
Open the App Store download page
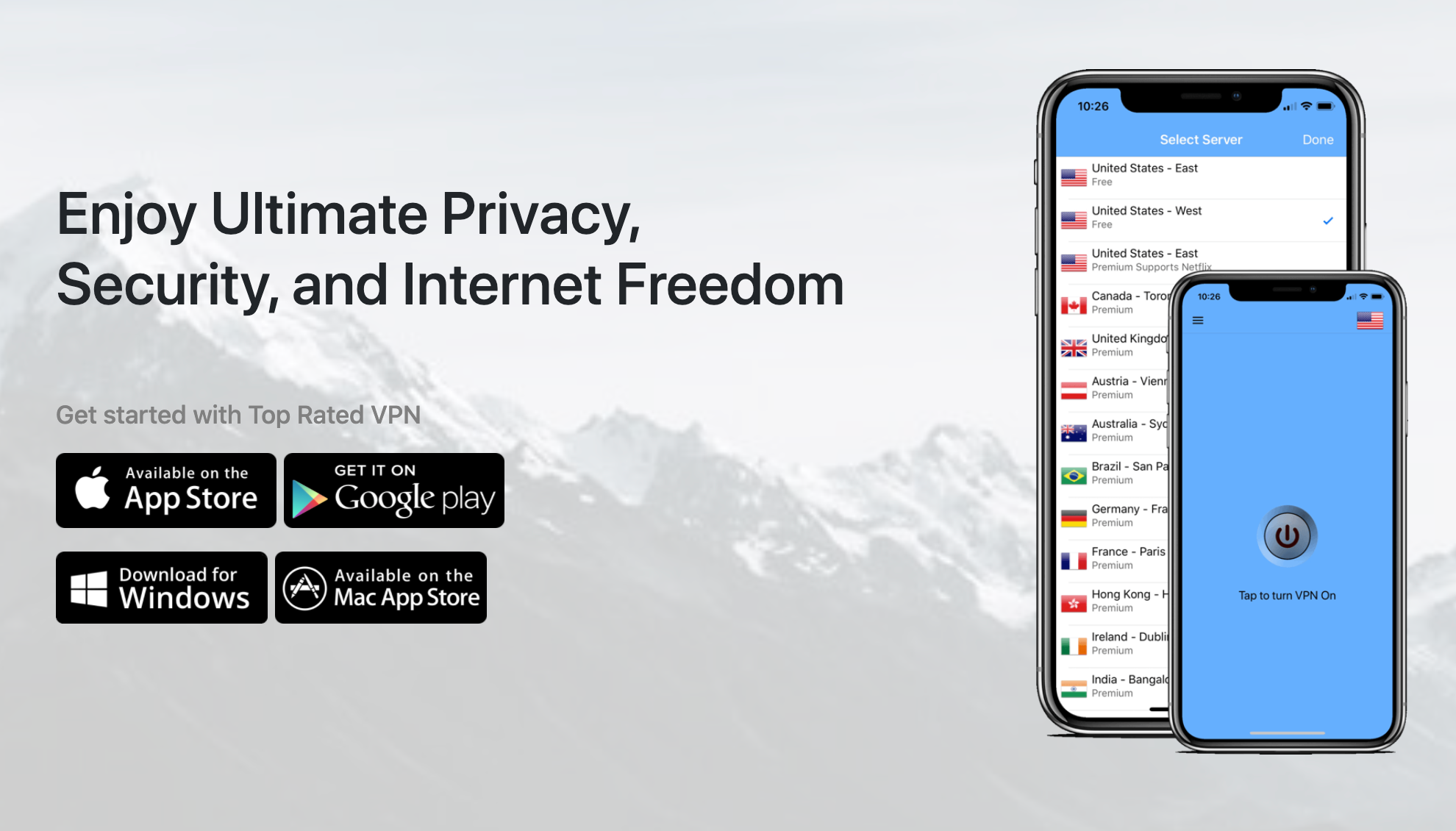click(x=167, y=490)
